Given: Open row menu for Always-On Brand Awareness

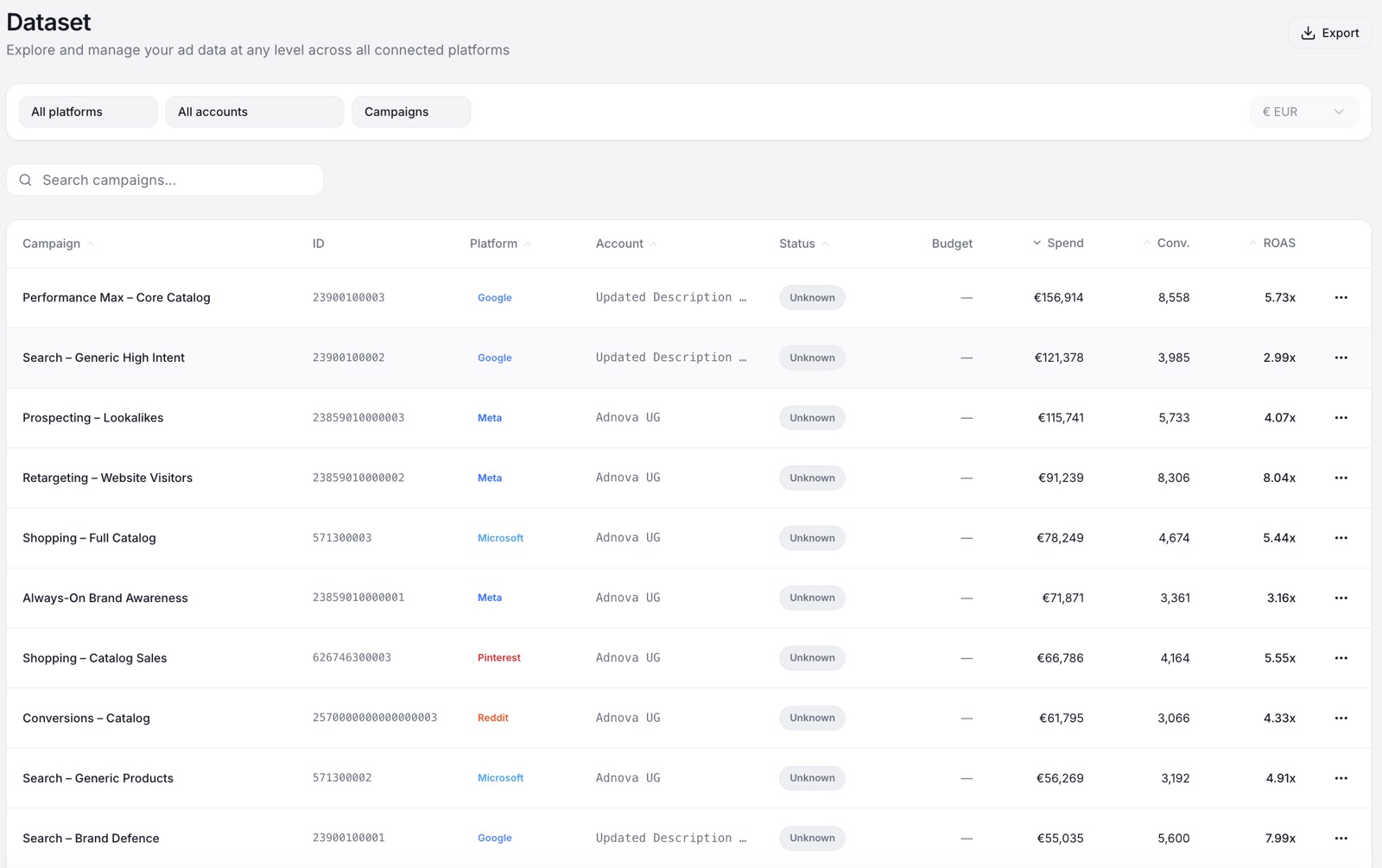Looking at the screenshot, I should pos(1341,598).
